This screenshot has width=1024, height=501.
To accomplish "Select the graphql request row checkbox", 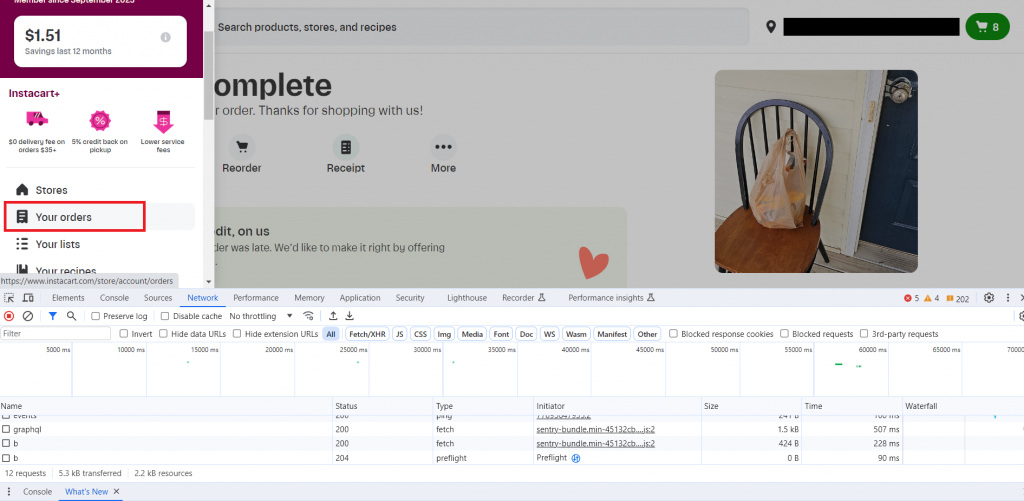I will (6, 430).
